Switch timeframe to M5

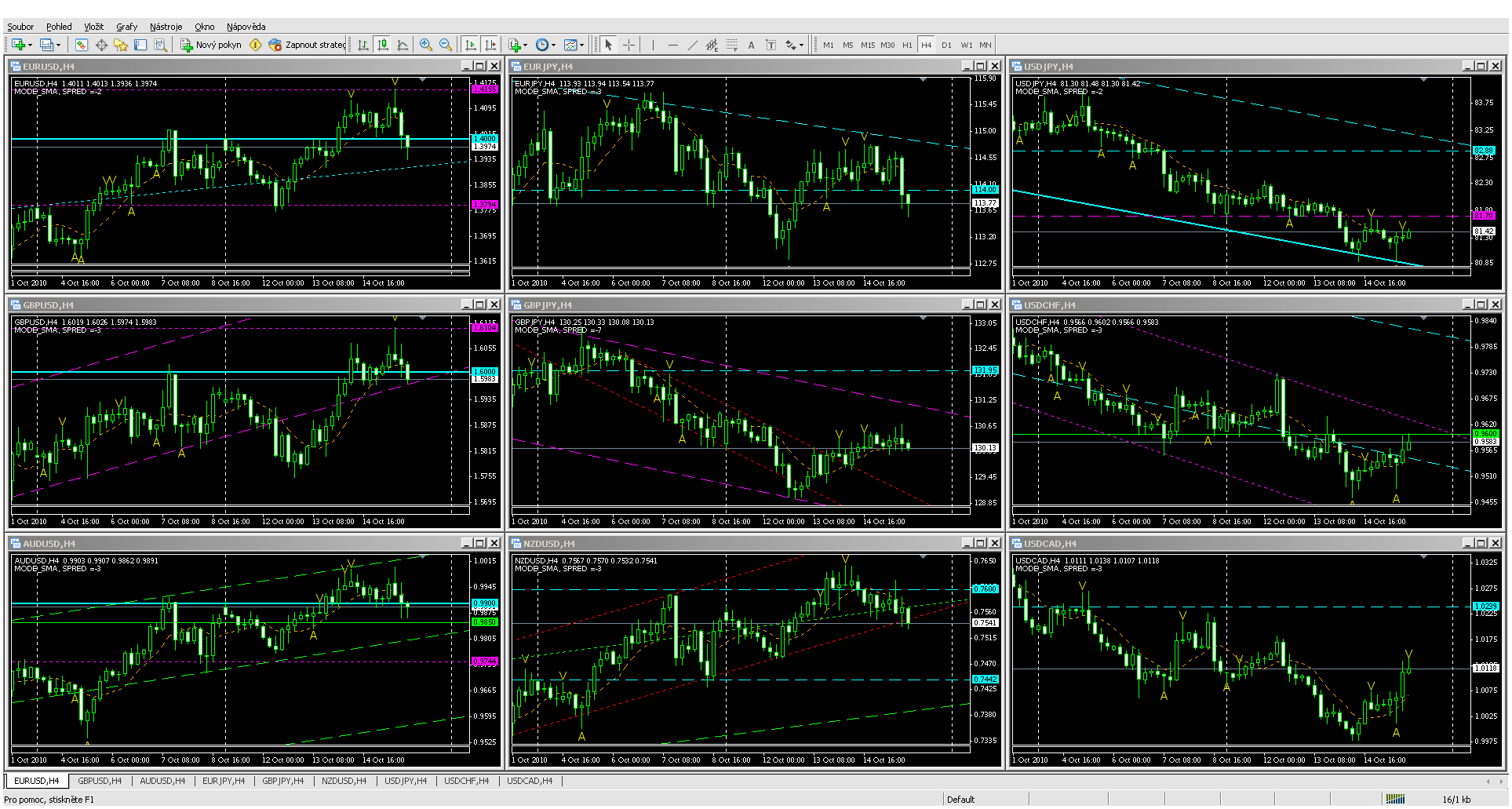(847, 45)
